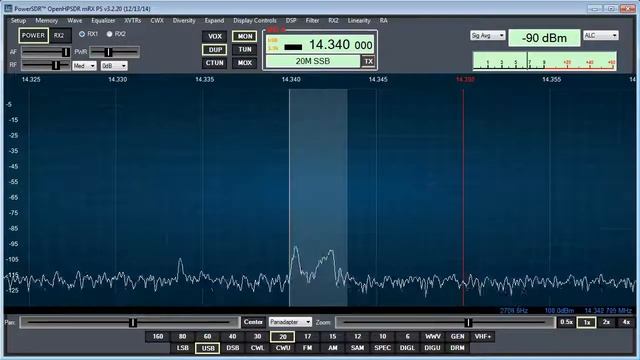Enable VOX
The image size is (640, 360).
(x=215, y=36)
